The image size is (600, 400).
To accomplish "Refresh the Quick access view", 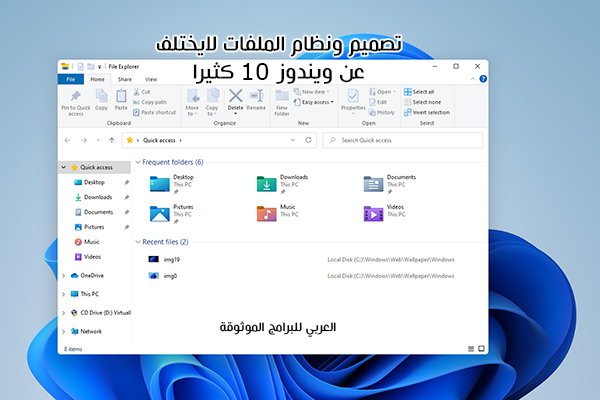I will [308, 140].
